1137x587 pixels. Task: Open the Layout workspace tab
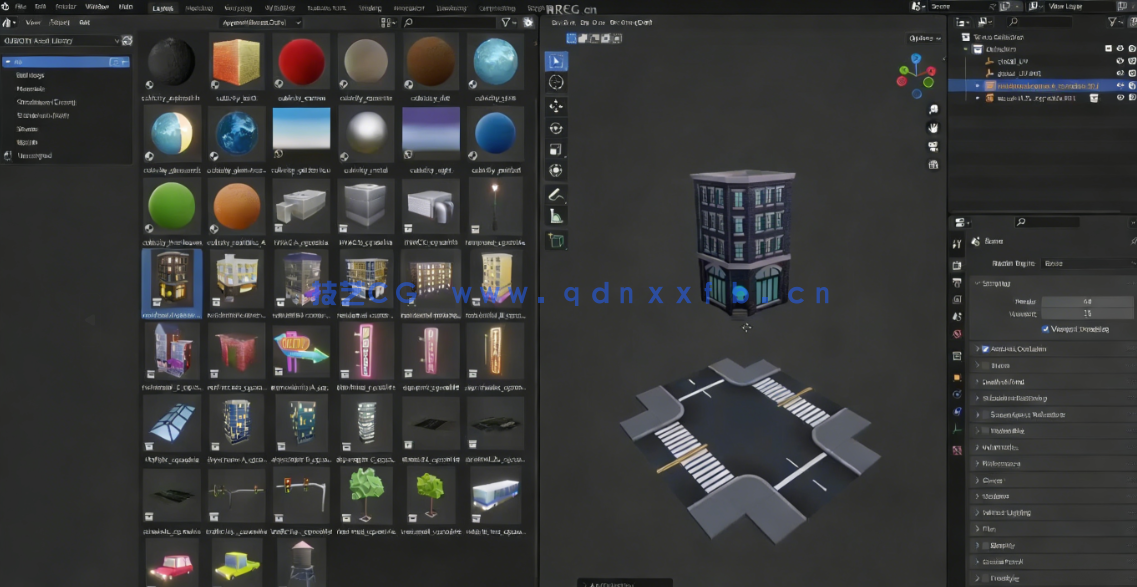tap(162, 6)
